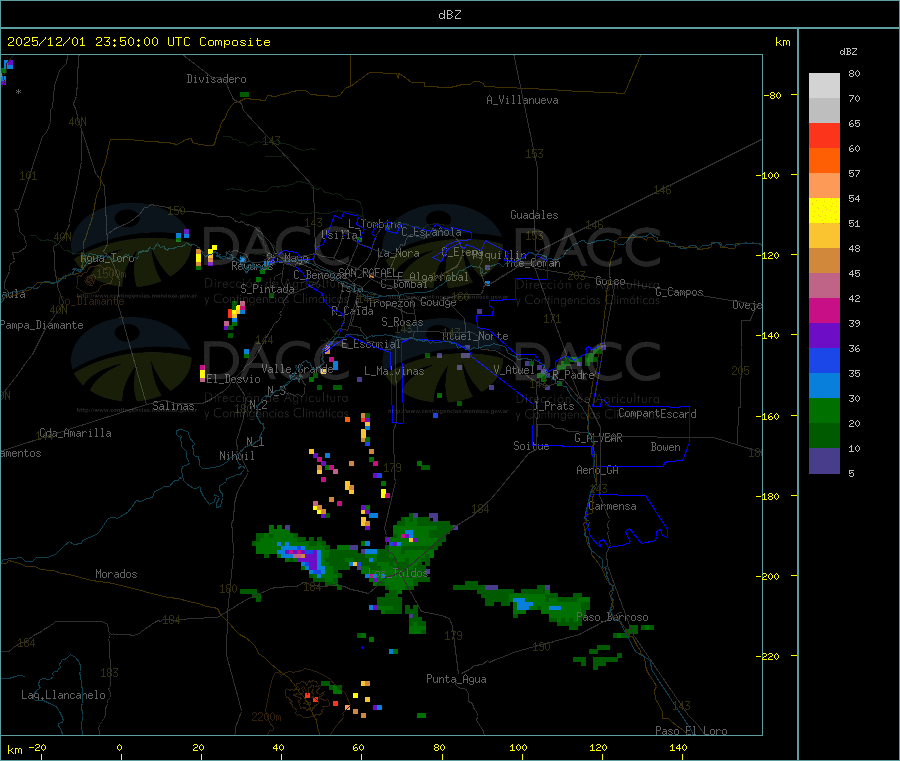The height and width of the screenshot is (761, 900).
Task: Click the Nihuil map label
Action: pyautogui.click(x=236, y=456)
